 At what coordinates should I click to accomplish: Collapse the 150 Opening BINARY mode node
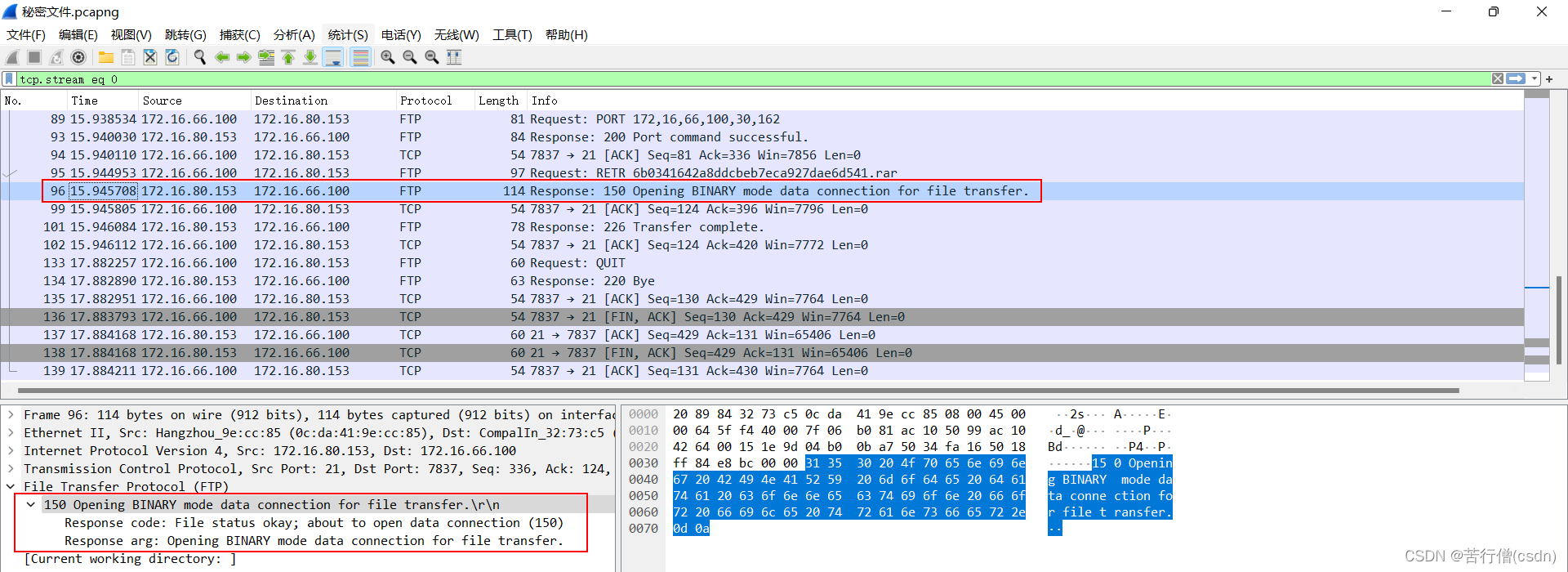[x=31, y=505]
